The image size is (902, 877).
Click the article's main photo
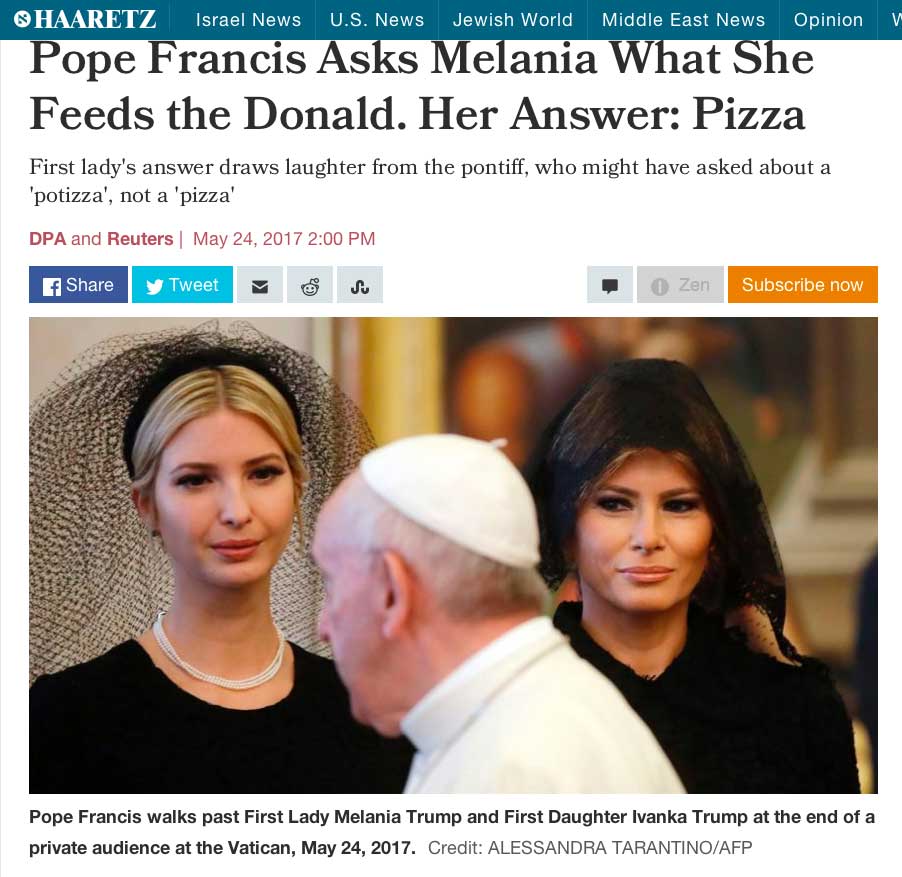[x=453, y=556]
